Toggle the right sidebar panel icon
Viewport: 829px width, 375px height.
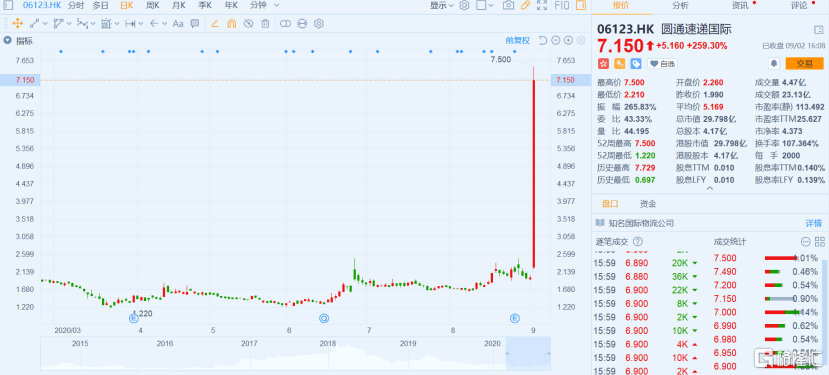point(581,5)
